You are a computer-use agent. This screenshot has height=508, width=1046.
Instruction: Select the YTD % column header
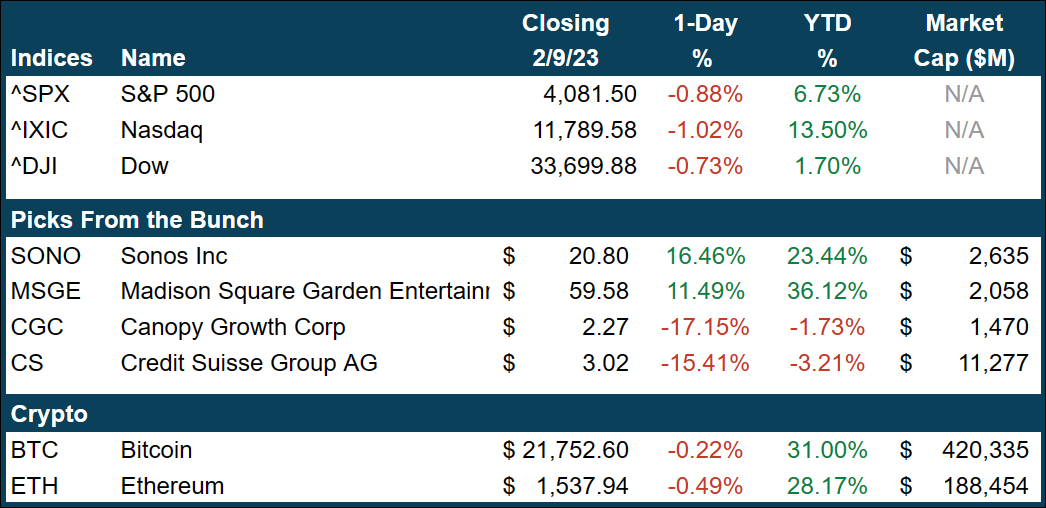827,41
